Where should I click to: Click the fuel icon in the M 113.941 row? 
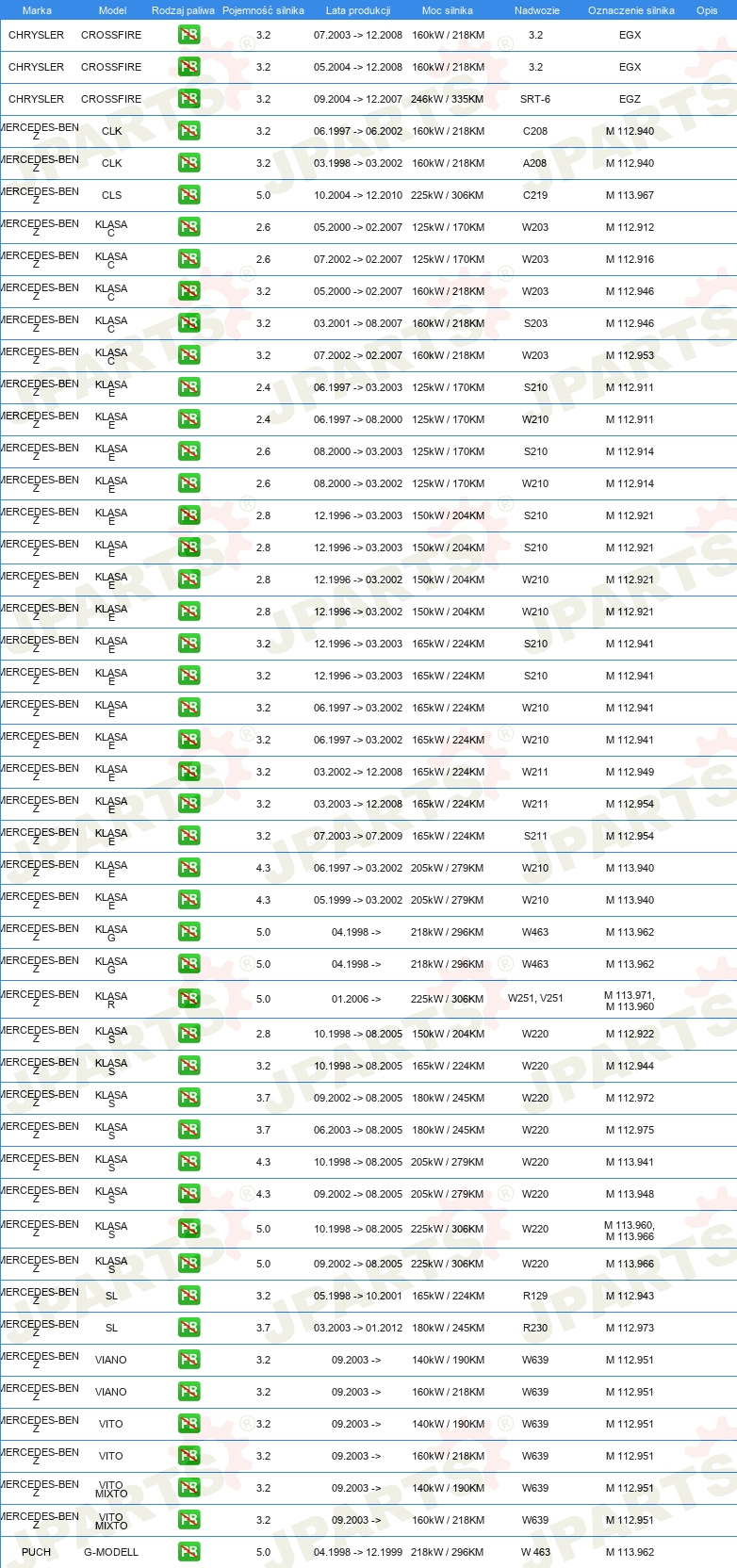pos(189,1162)
